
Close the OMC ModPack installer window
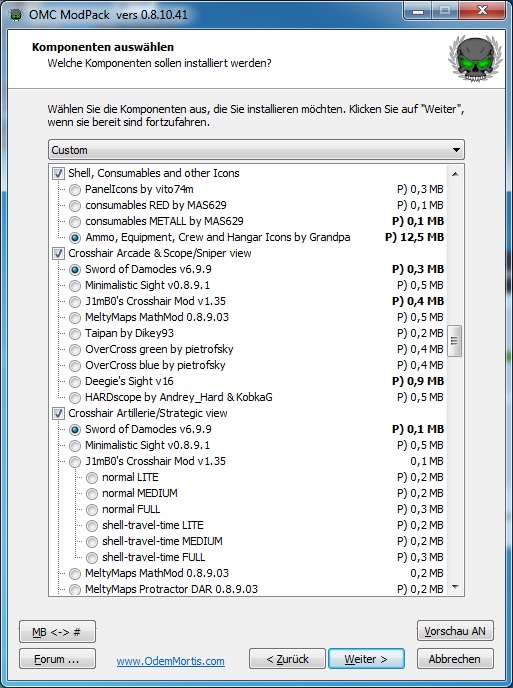pos(482,11)
